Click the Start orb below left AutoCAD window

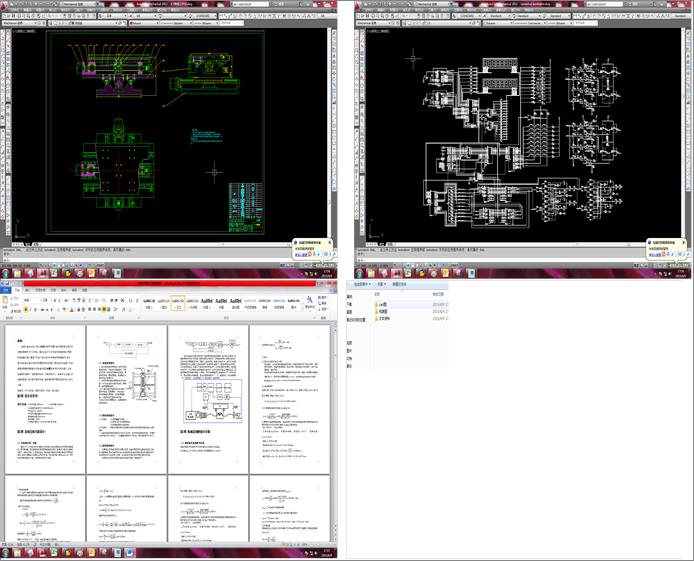tap(5, 273)
